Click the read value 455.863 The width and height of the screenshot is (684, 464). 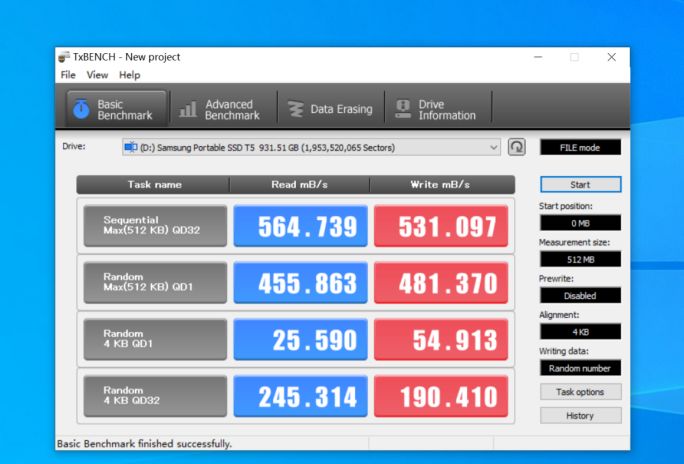(x=301, y=283)
